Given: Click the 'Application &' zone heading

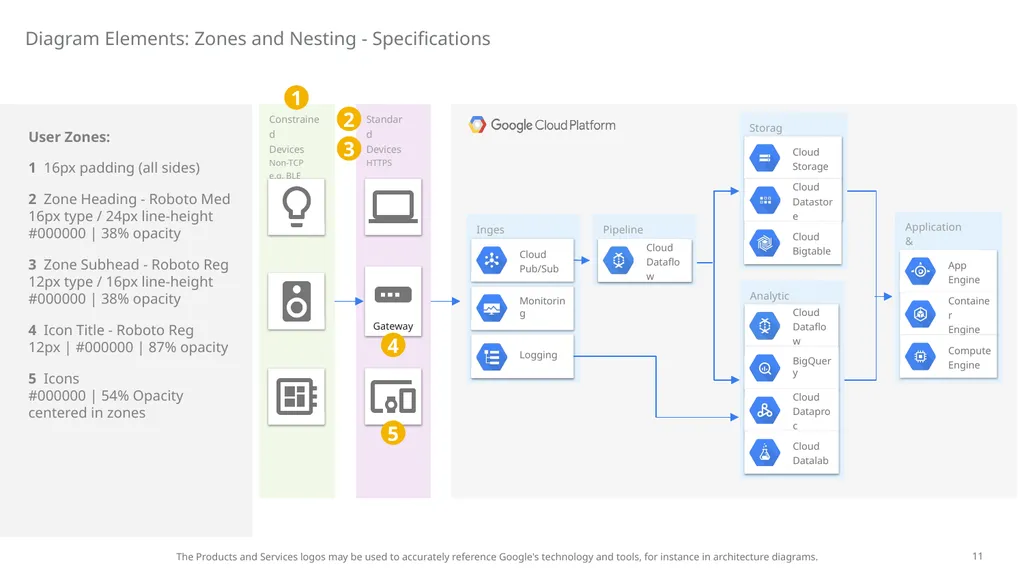Looking at the screenshot, I should click(933, 234).
